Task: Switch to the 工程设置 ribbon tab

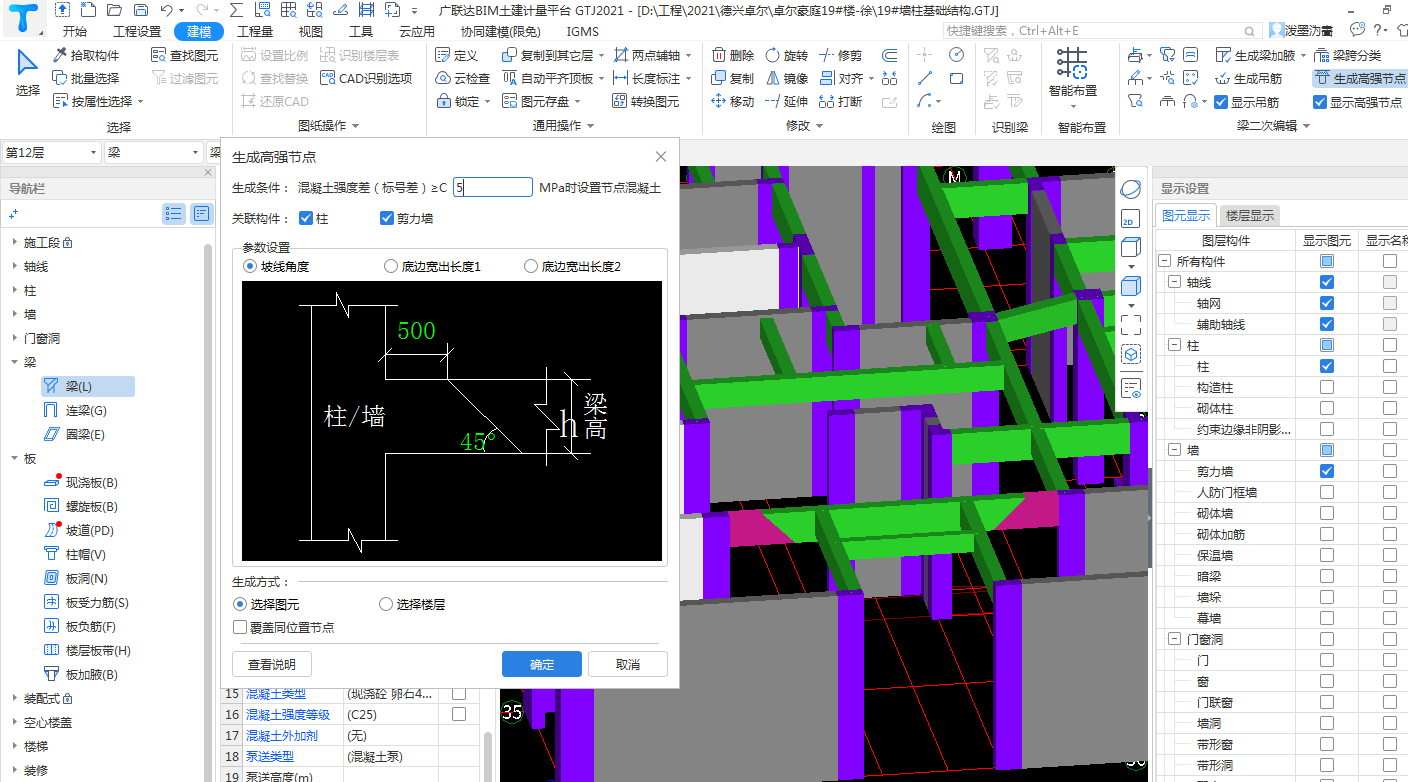Action: coord(137,31)
